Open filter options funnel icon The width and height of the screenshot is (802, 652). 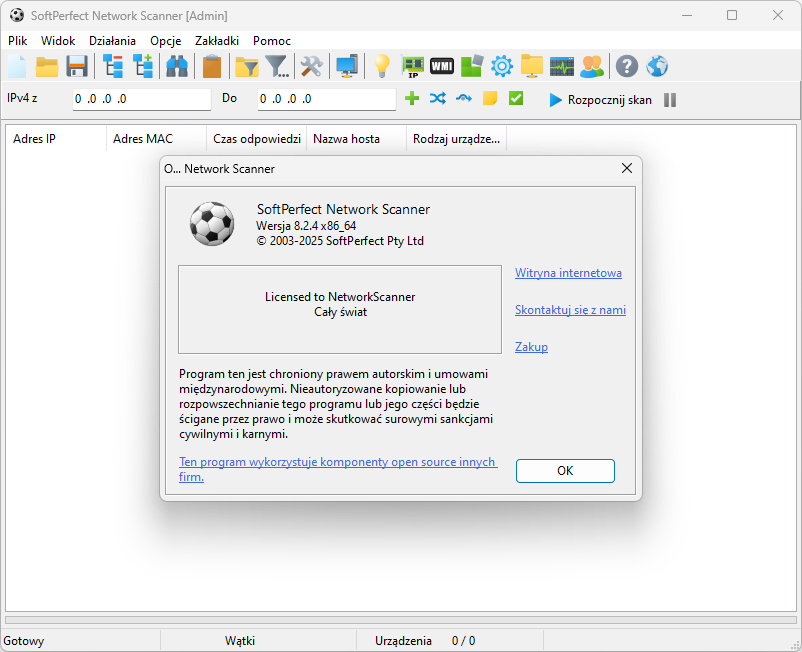coord(278,66)
